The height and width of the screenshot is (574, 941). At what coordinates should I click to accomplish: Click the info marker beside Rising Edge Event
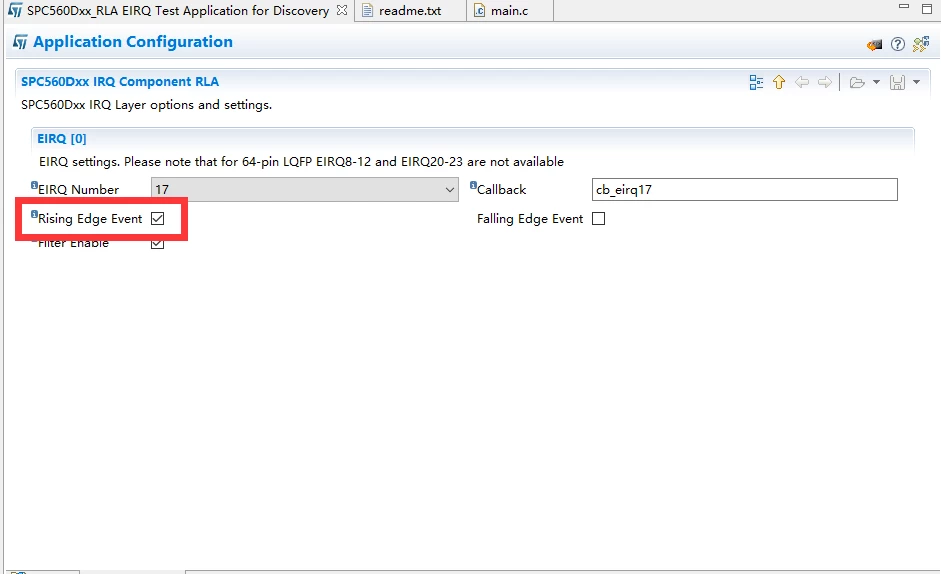coord(34,214)
